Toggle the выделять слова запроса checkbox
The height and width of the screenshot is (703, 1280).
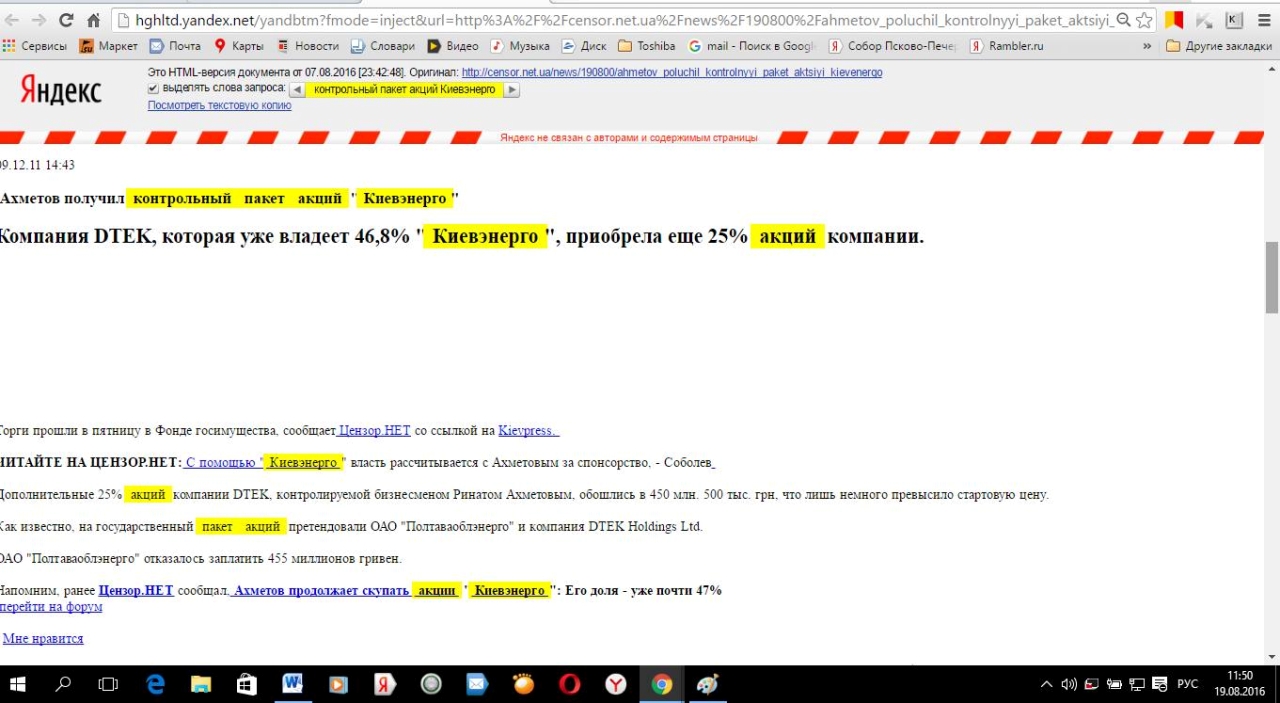click(153, 89)
